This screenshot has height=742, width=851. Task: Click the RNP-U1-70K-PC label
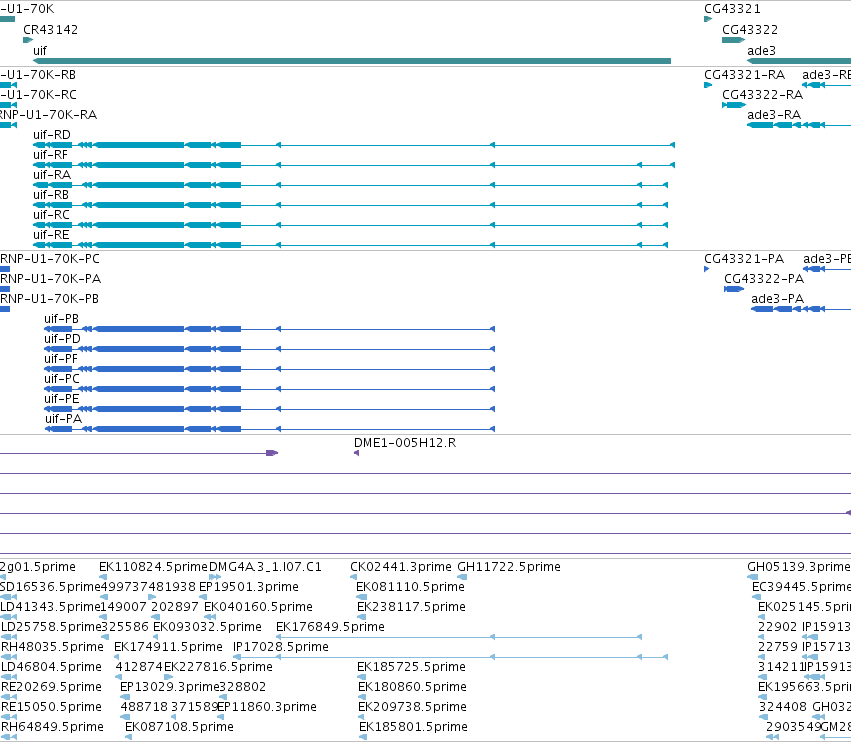50,259
